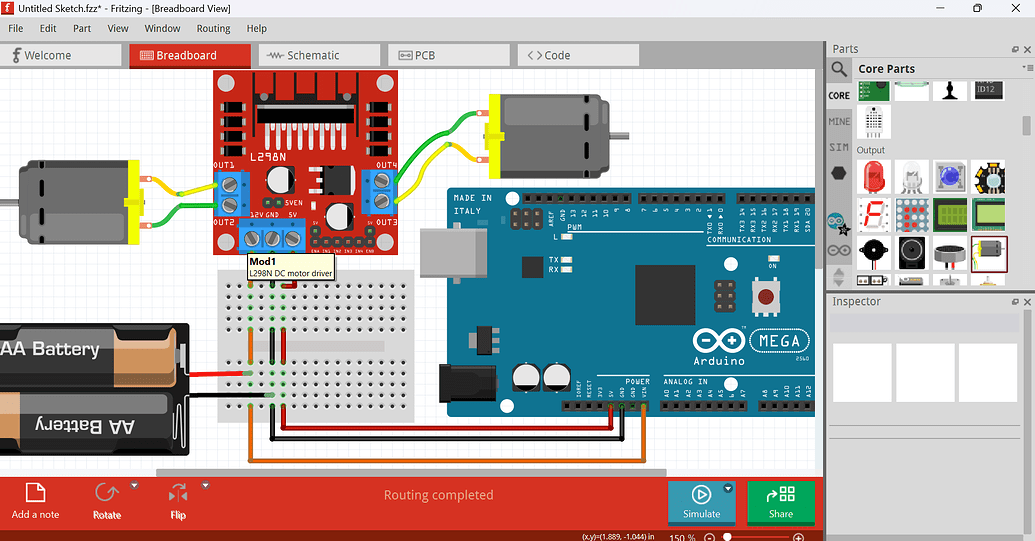Click the 150 % zoom field

[683, 537]
